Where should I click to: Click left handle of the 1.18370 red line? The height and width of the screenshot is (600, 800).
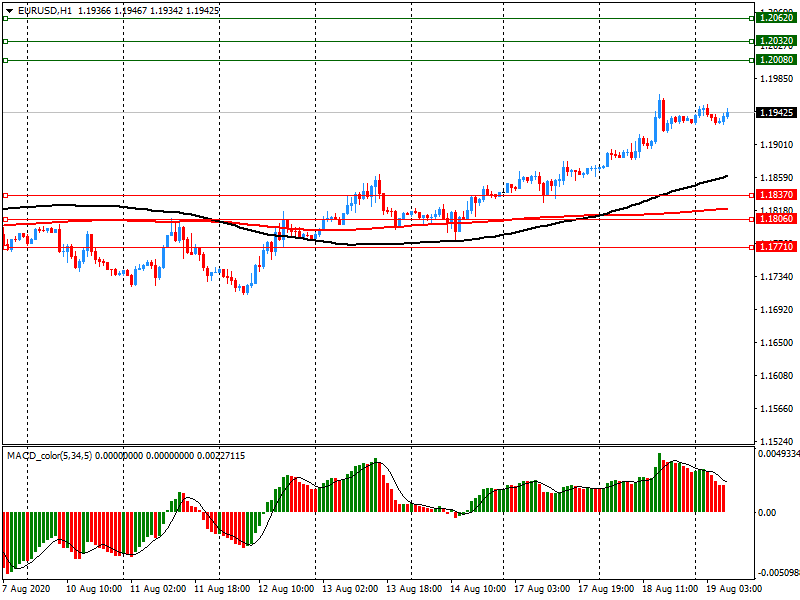[5, 194]
